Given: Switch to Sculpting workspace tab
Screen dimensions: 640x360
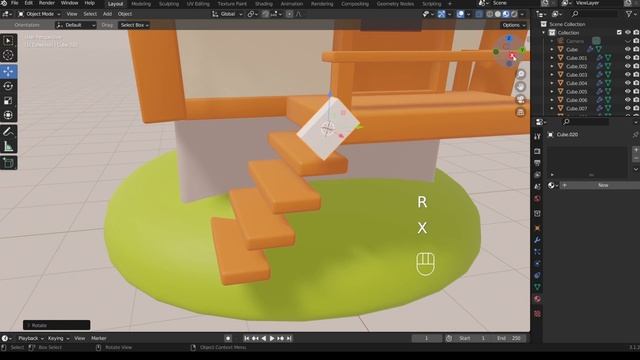Looking at the screenshot, I should pyautogui.click(x=169, y=4).
